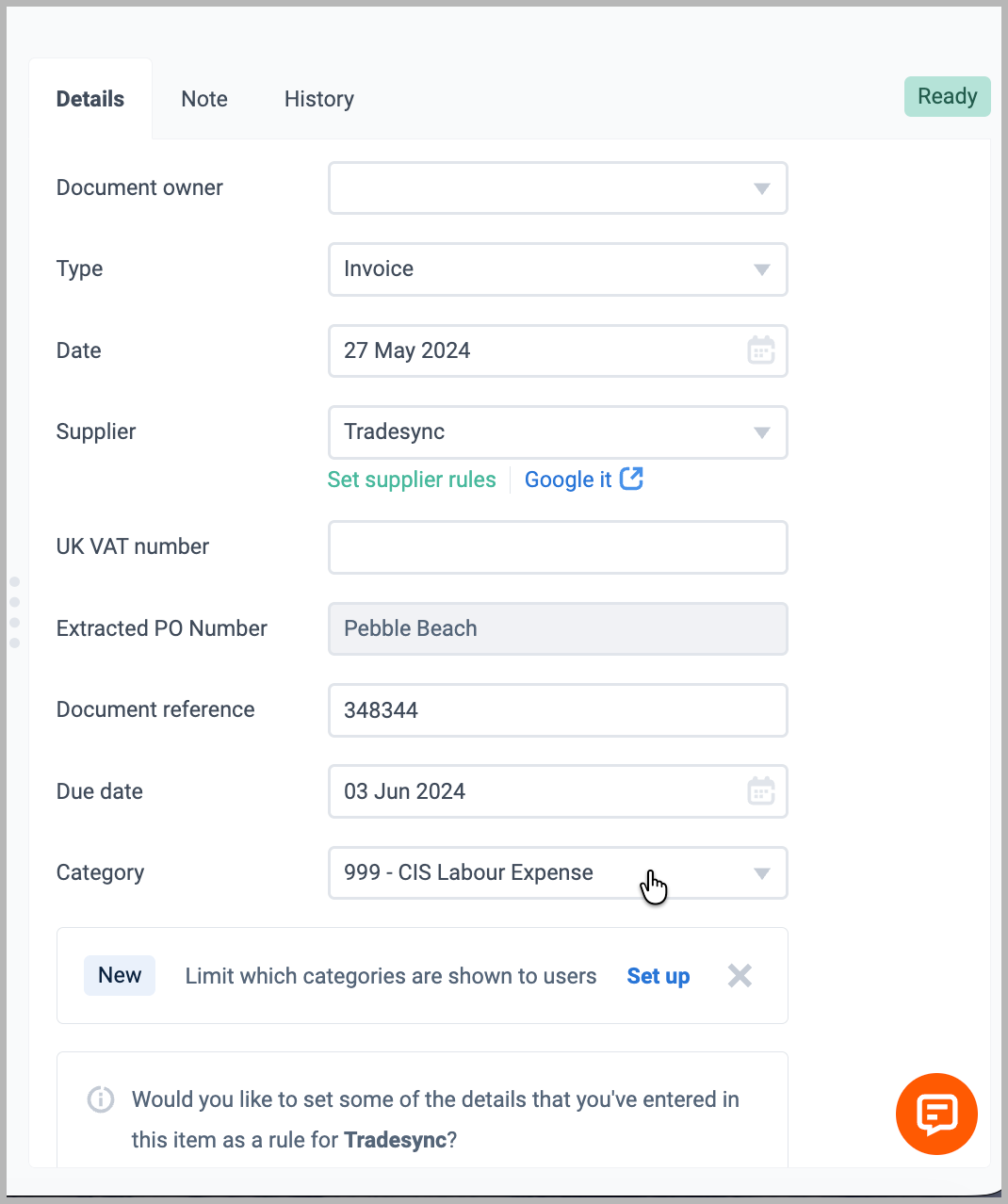The image size is (1008, 1204).
Task: Switch to the History tab
Action: (x=319, y=99)
